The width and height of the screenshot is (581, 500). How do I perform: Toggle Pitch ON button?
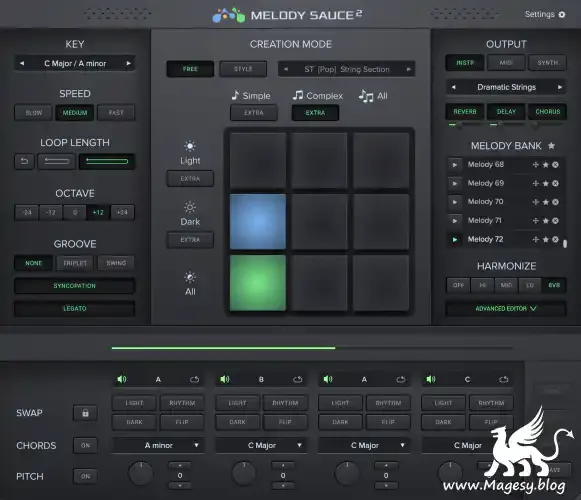85,477
